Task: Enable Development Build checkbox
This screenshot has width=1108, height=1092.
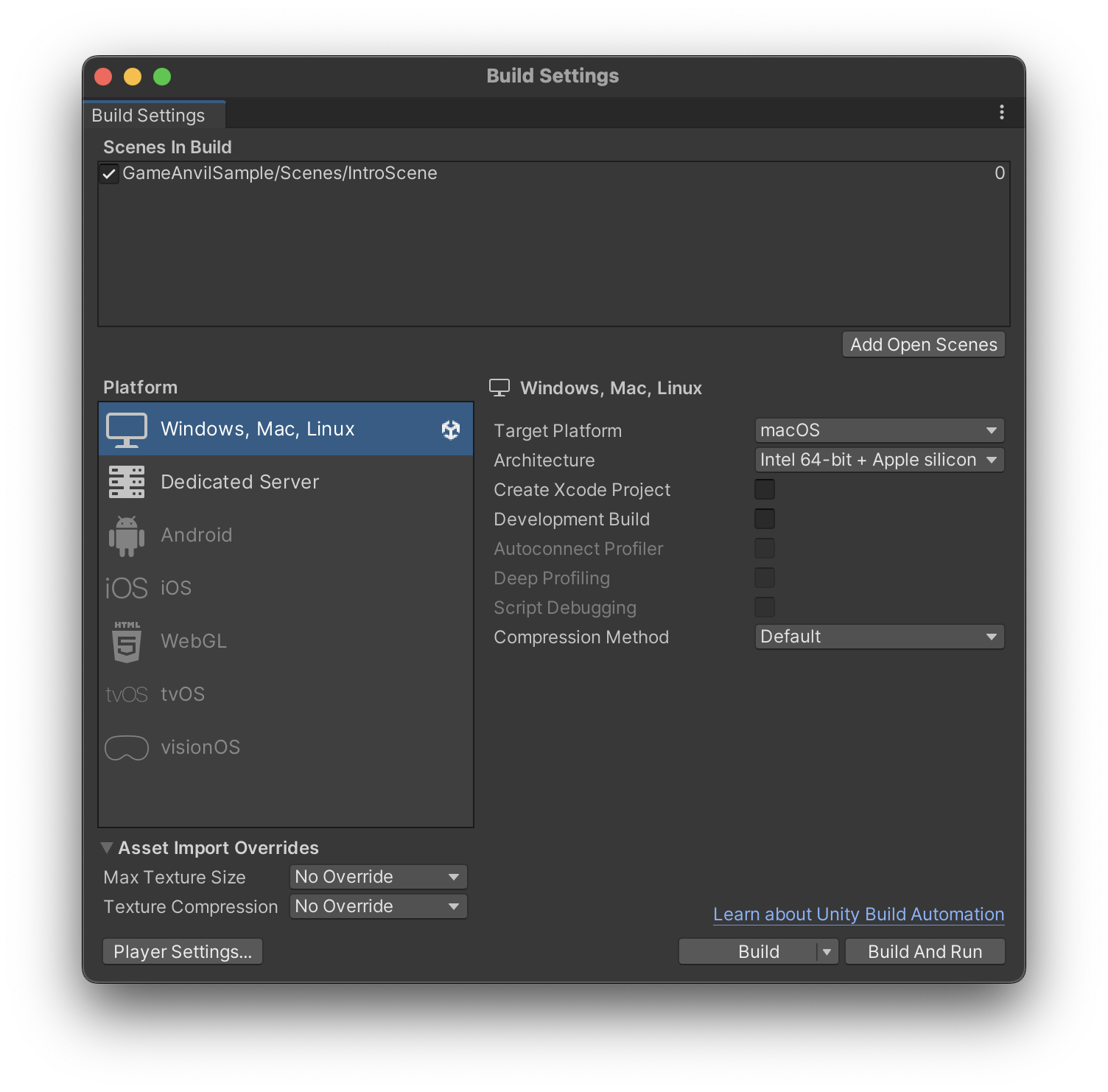Action: pyautogui.click(x=765, y=519)
